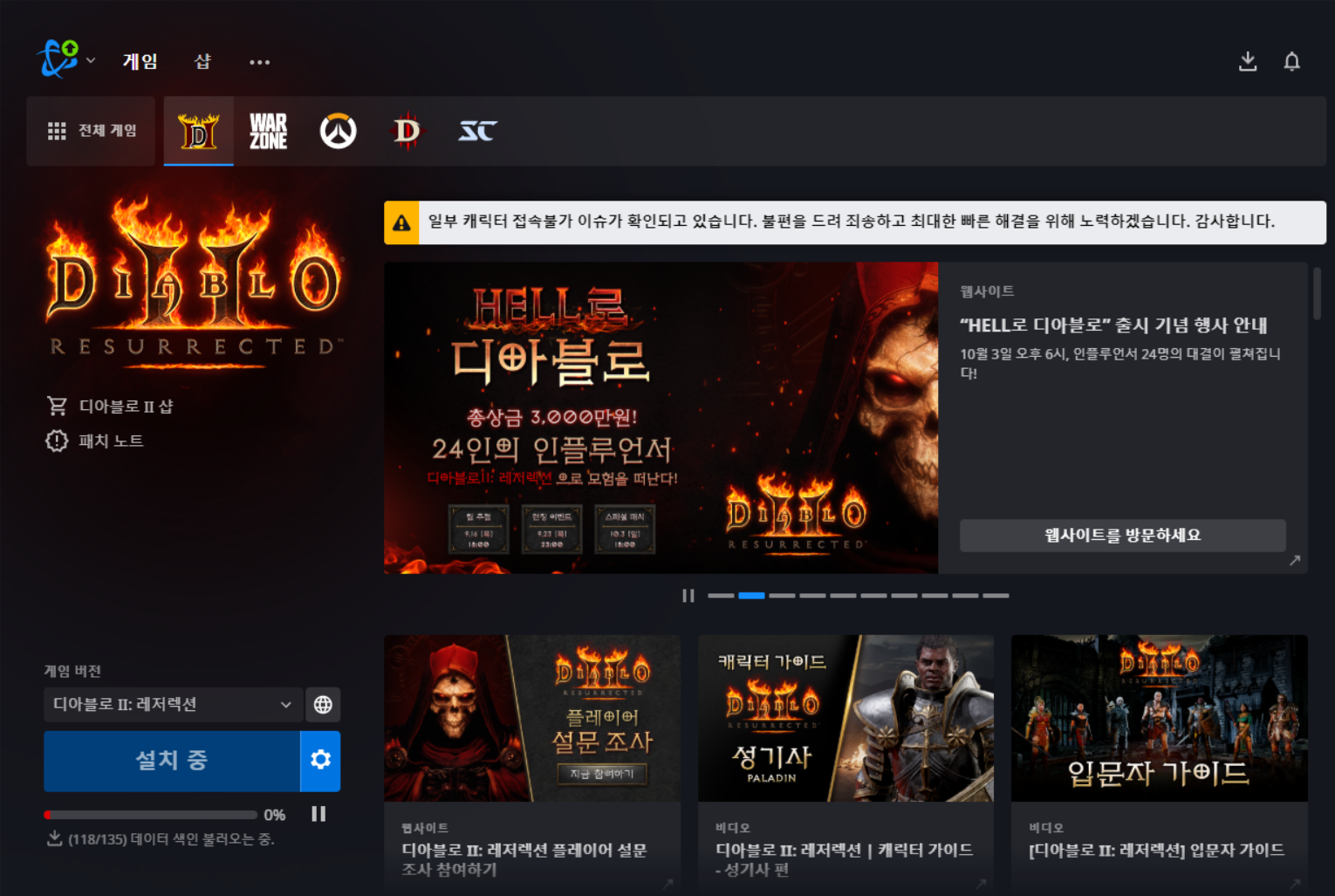Open the 성기사 캐릭터 가이드 card image

(x=845, y=718)
